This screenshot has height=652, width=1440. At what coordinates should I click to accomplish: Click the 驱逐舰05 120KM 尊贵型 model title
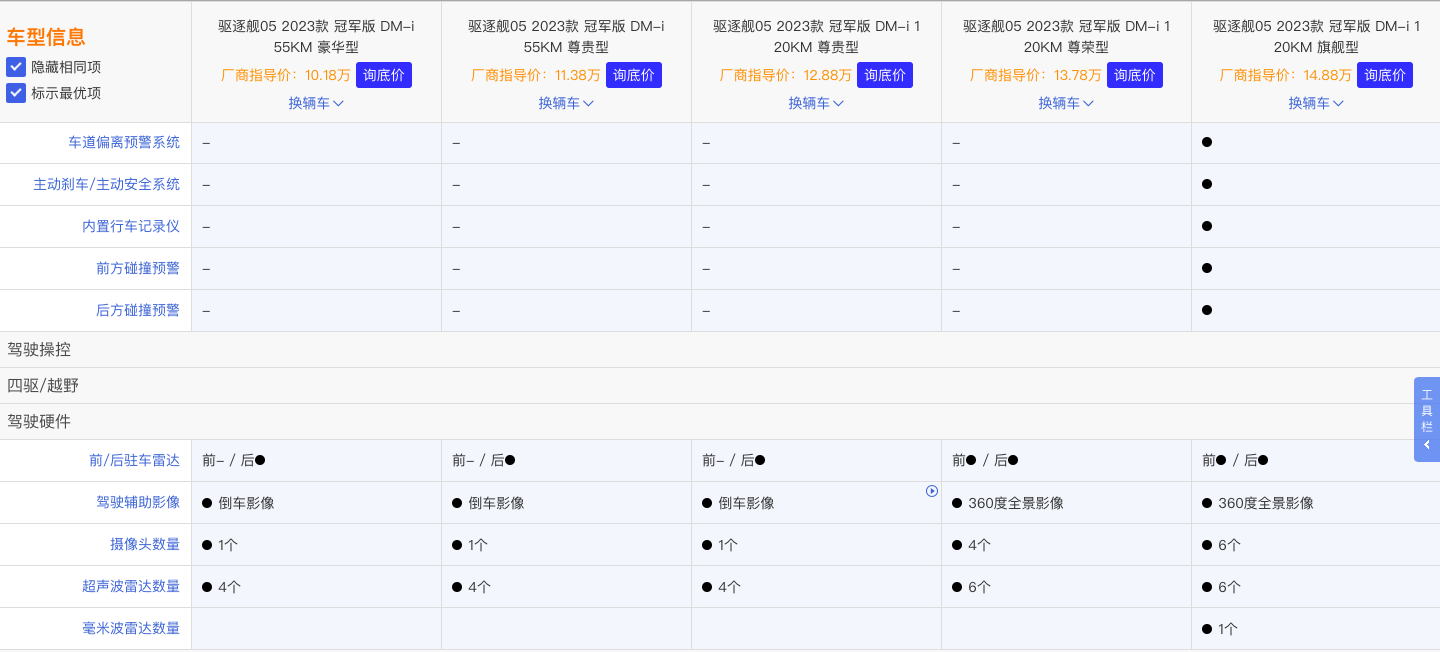click(x=816, y=37)
